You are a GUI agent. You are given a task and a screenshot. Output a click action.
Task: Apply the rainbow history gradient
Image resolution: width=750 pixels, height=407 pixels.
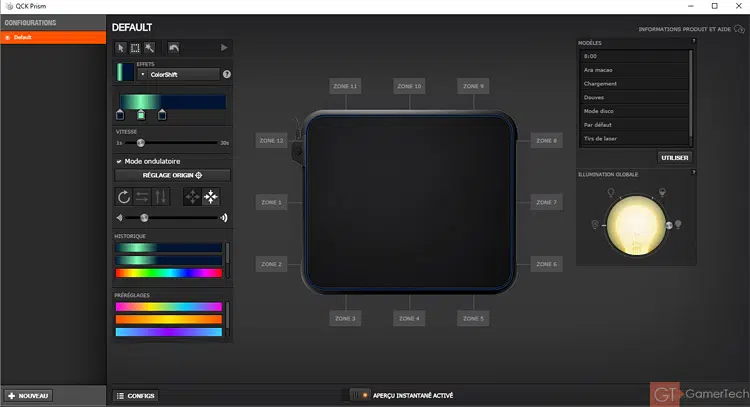coord(169,273)
